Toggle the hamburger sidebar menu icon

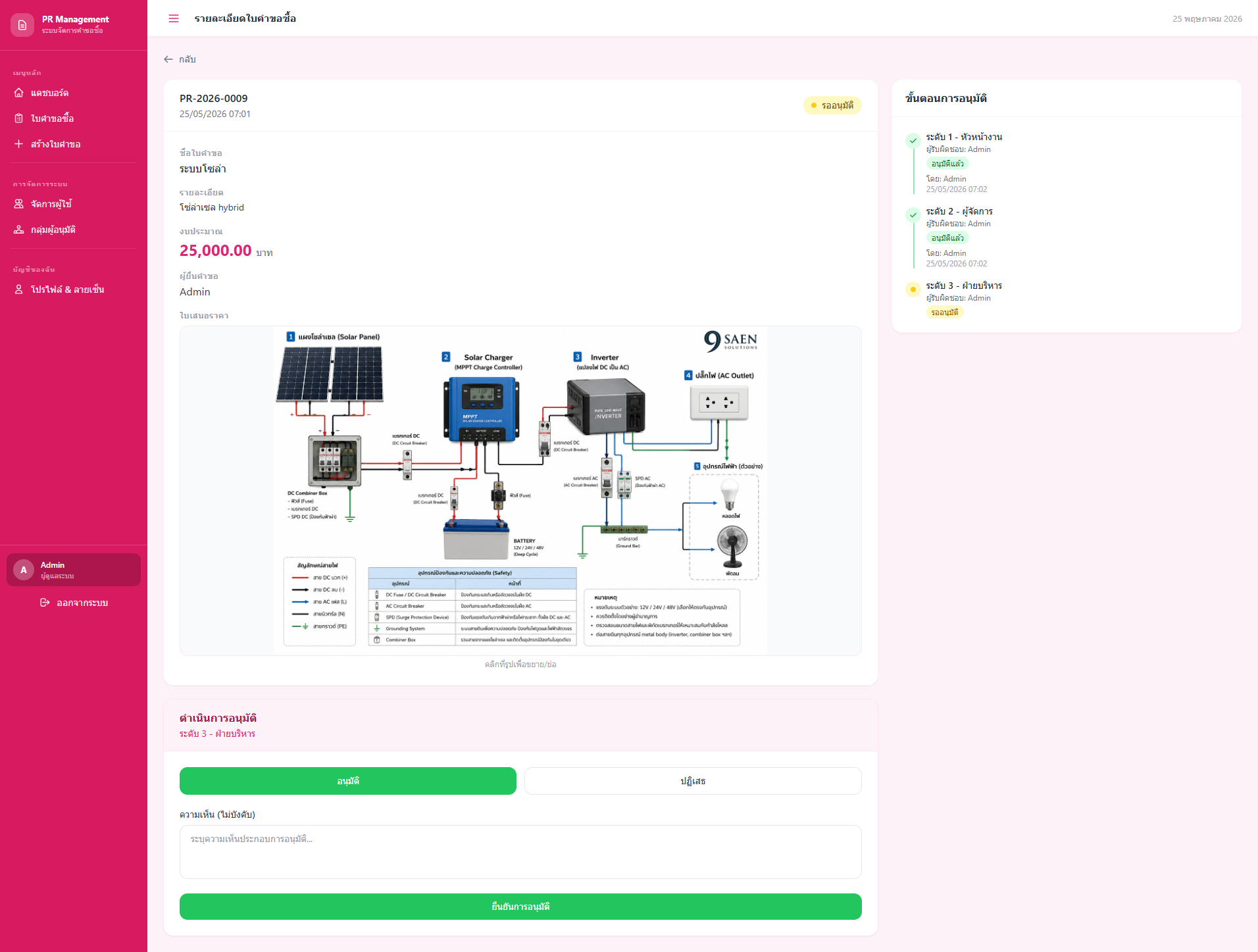click(x=174, y=18)
